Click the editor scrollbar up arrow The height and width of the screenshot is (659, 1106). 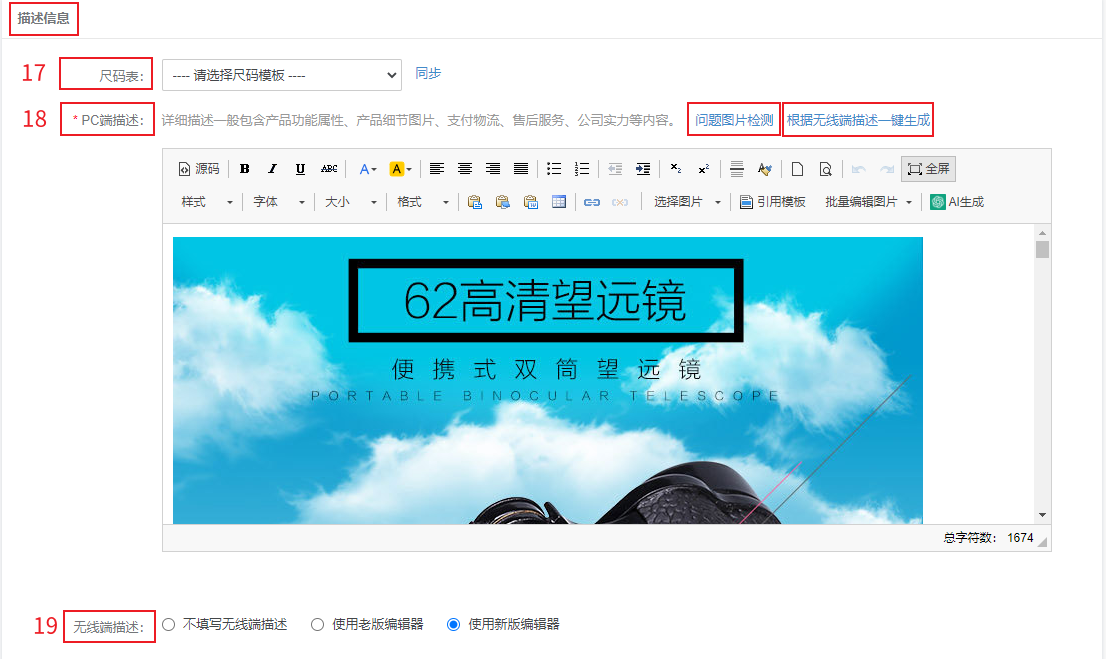(1043, 233)
